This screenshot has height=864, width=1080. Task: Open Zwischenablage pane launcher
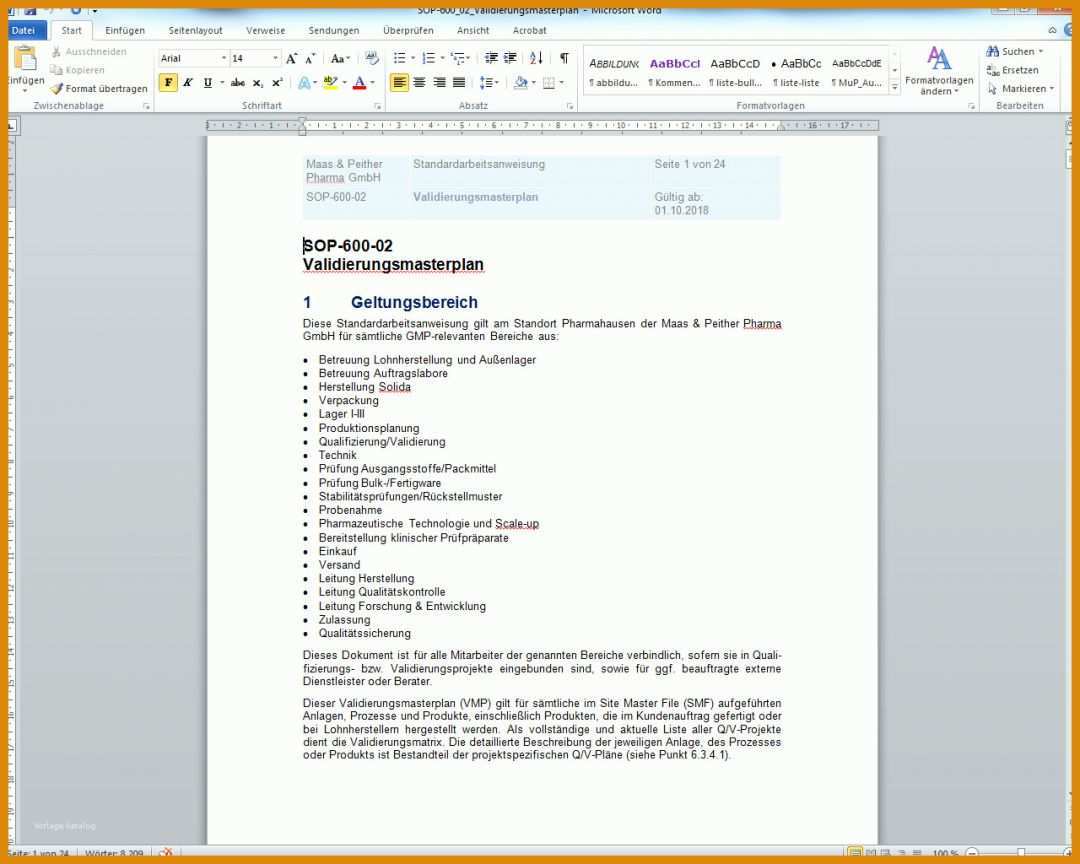click(146, 106)
